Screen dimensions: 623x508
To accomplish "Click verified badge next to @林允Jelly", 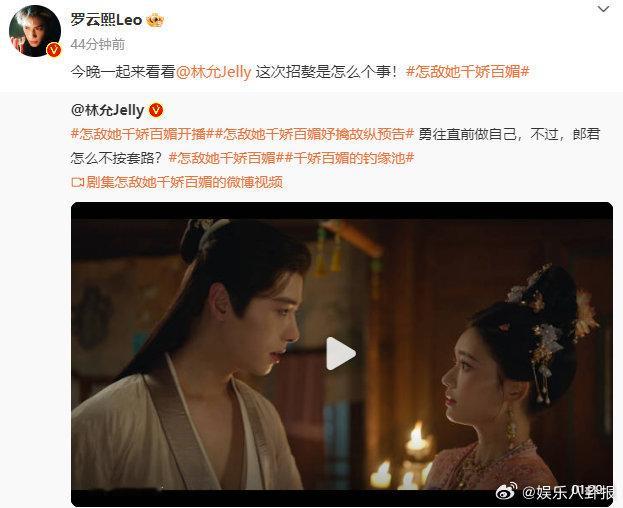I will (x=156, y=110).
